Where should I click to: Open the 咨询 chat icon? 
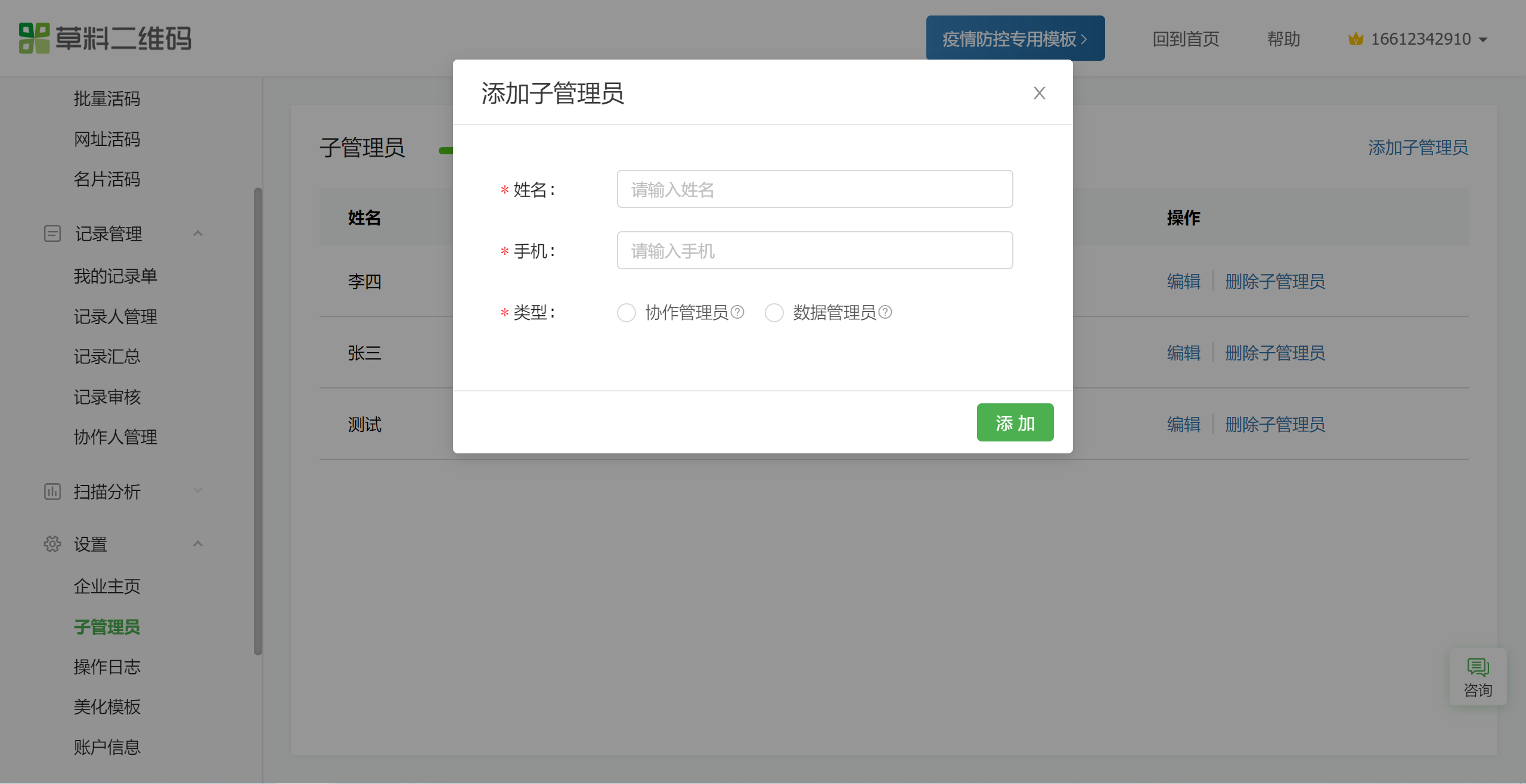tap(1478, 667)
